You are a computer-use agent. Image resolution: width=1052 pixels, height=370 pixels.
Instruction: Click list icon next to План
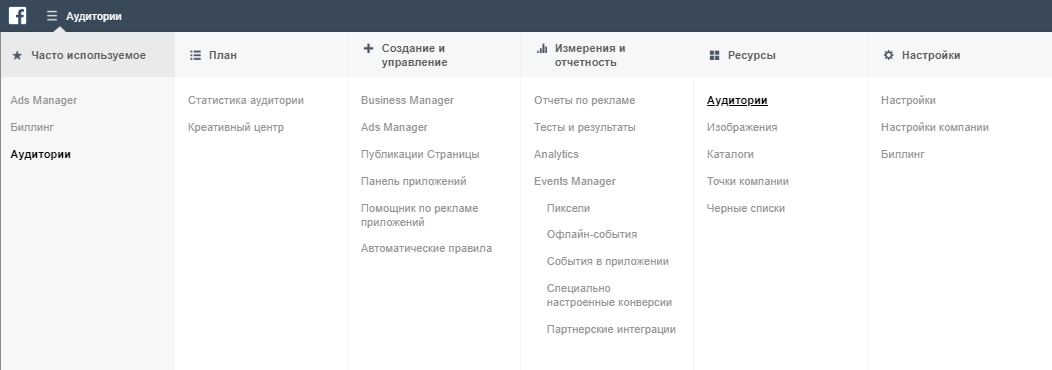[x=195, y=55]
